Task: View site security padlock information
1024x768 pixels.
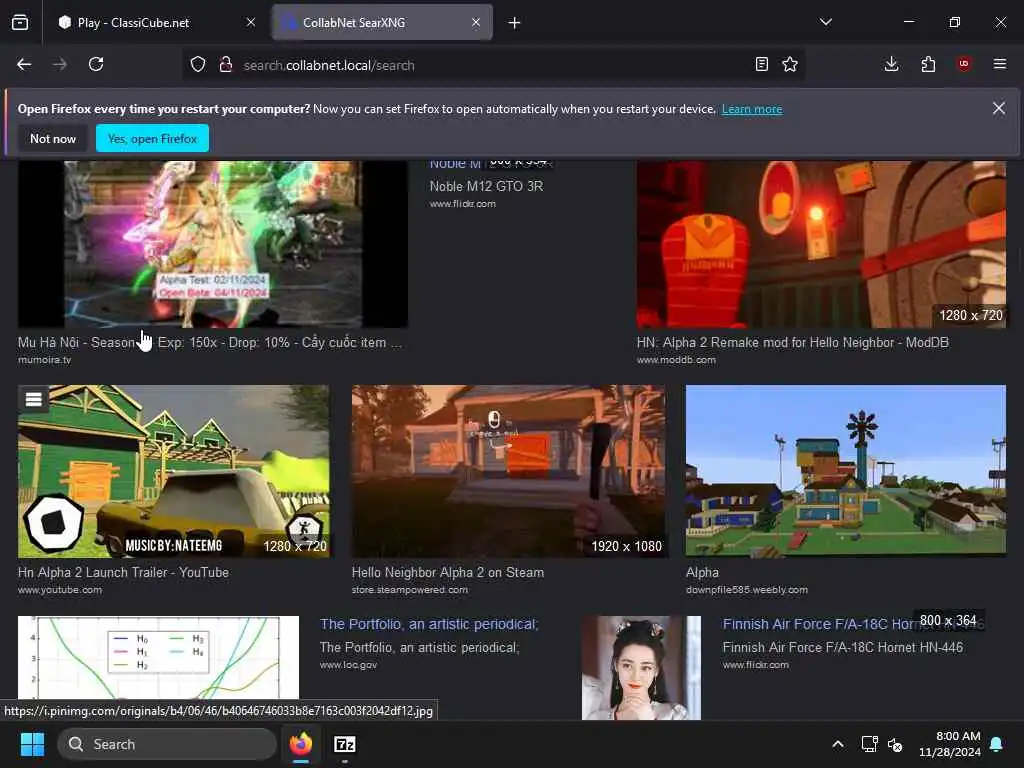Action: click(x=226, y=64)
